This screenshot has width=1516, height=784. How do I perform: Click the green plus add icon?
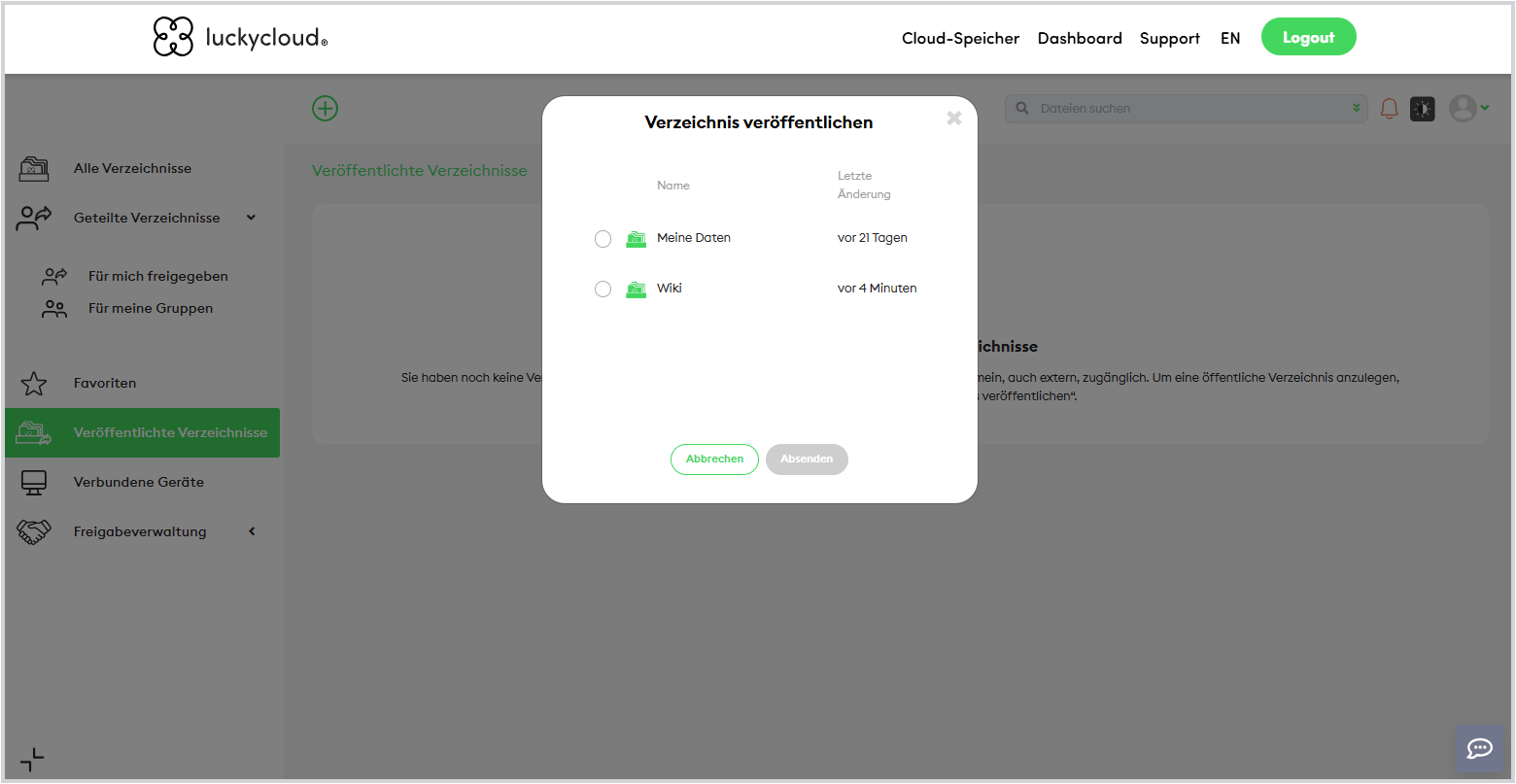(x=326, y=108)
